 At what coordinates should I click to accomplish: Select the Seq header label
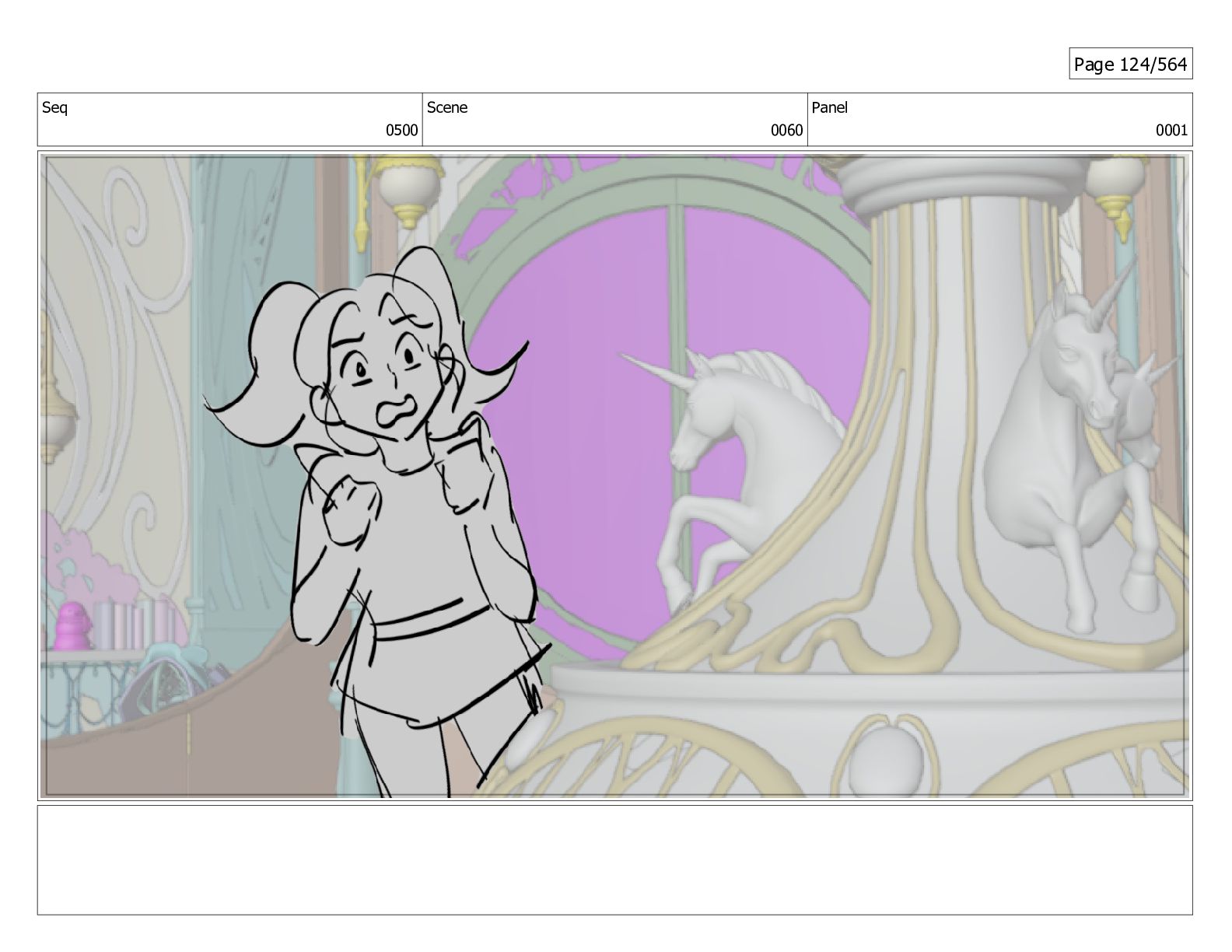54,108
